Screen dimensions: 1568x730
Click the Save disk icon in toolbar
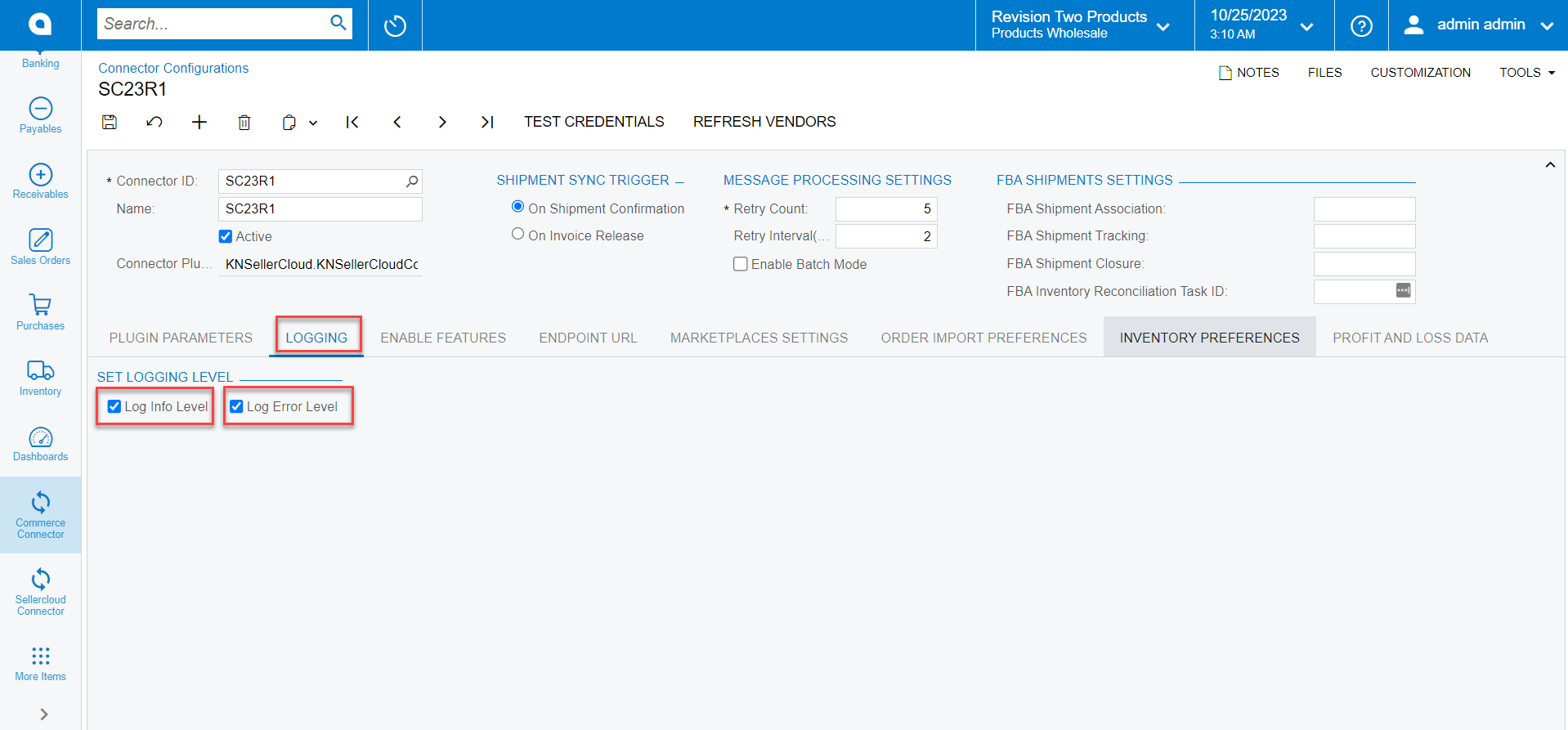tap(110, 122)
